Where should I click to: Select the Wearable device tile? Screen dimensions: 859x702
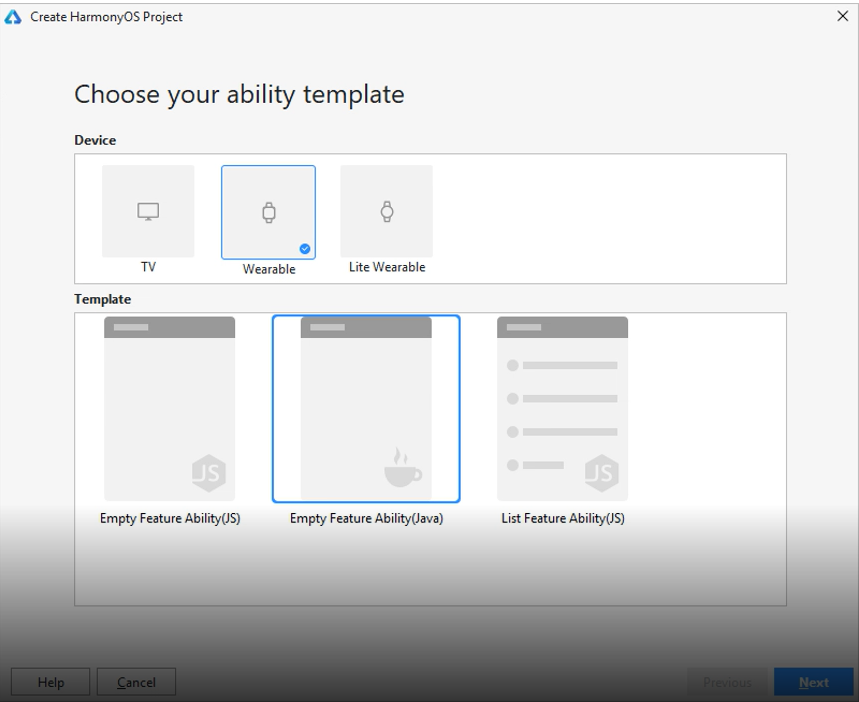[x=268, y=212]
